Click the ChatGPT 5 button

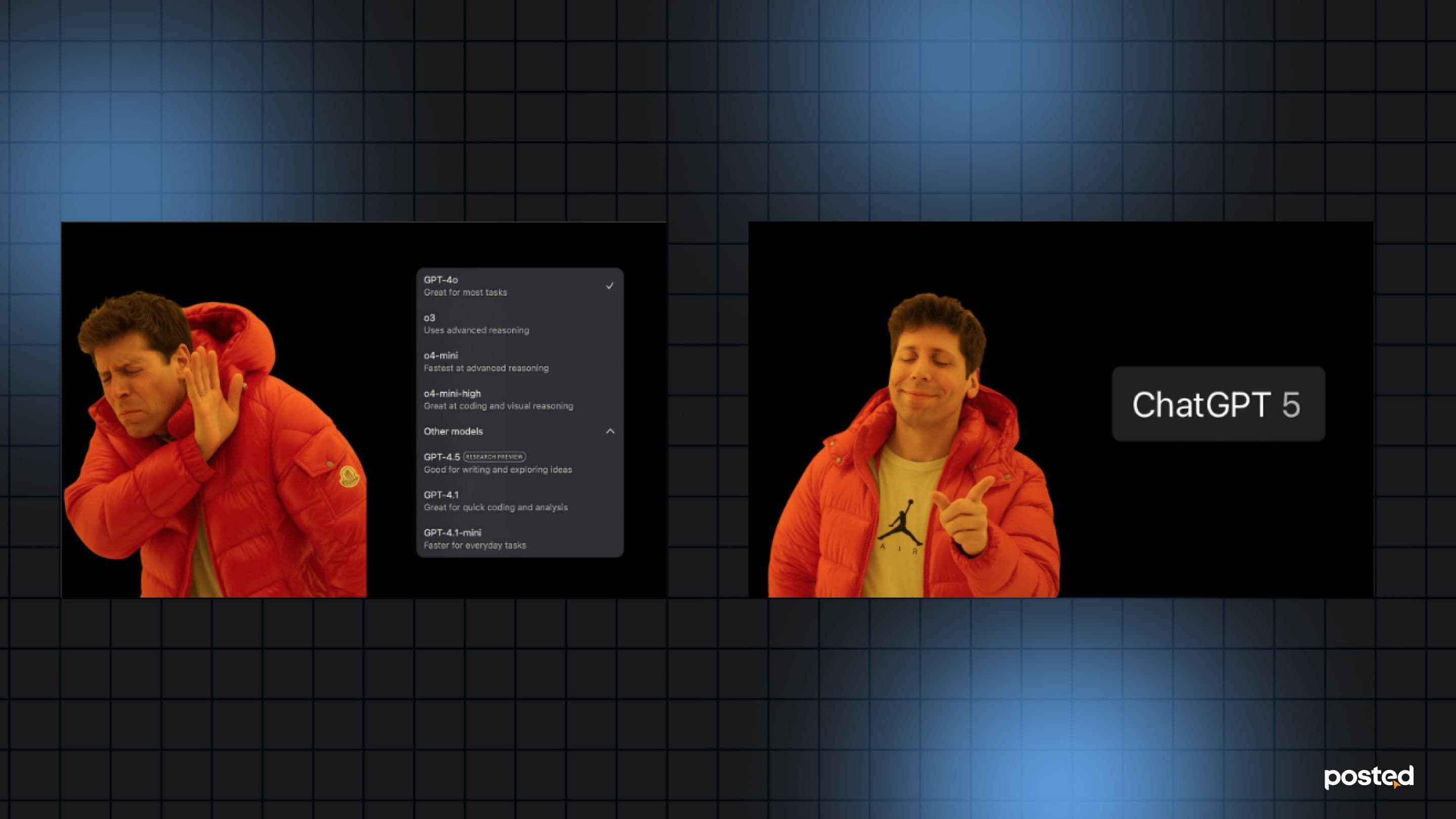1218,404
